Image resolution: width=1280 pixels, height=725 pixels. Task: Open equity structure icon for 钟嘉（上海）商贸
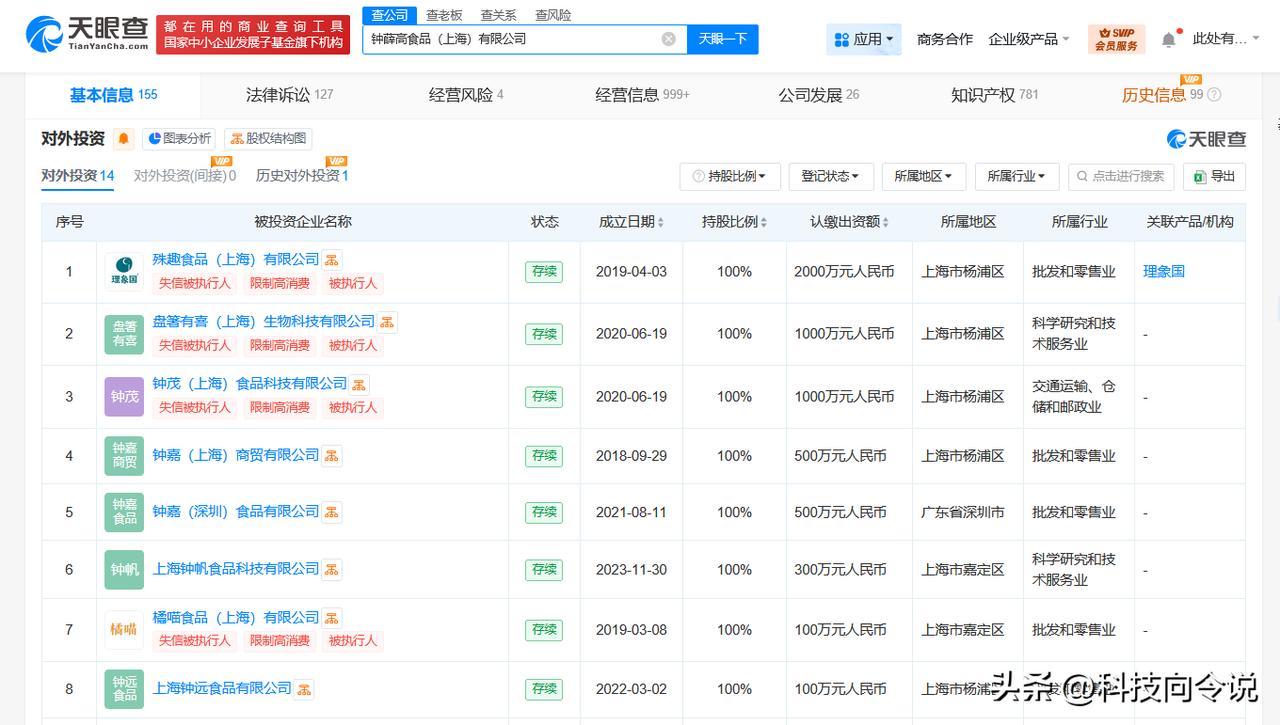[x=332, y=456]
